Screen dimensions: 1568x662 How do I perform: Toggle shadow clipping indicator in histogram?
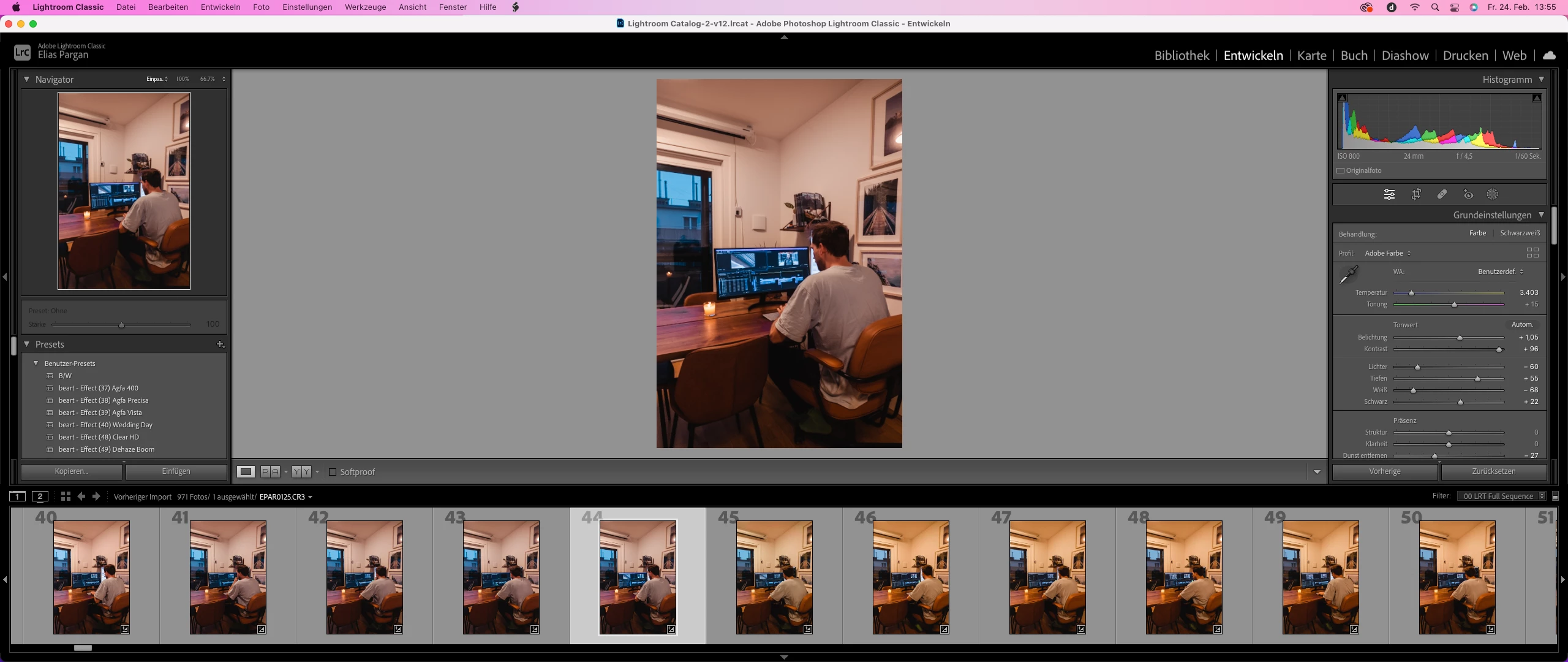1343,98
